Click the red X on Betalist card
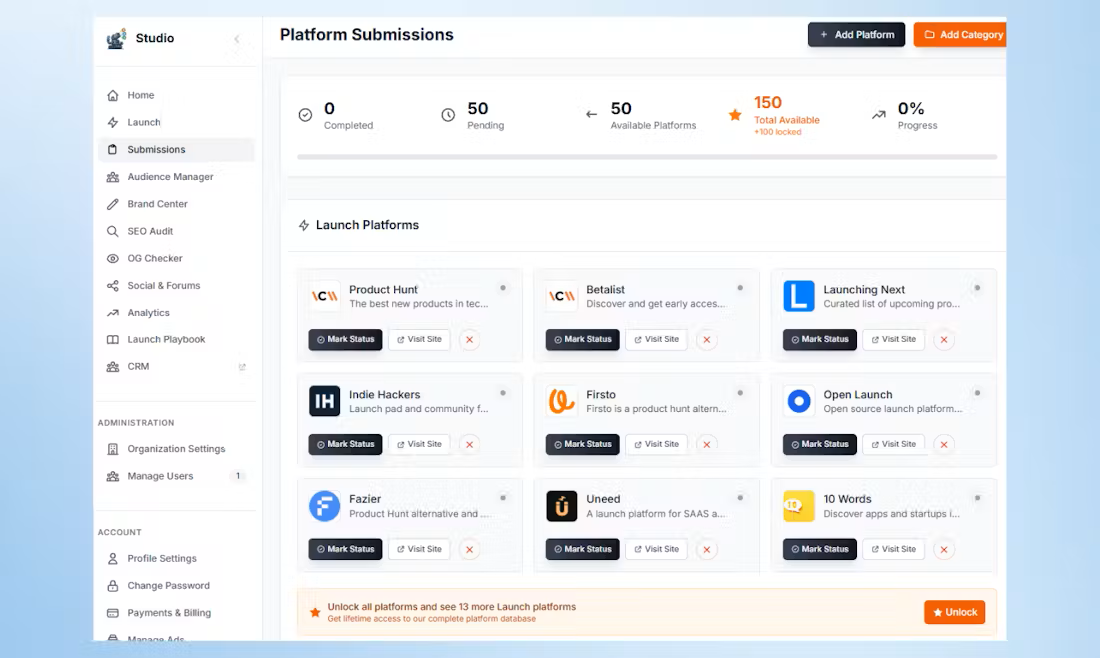This screenshot has width=1100, height=658. 707,340
